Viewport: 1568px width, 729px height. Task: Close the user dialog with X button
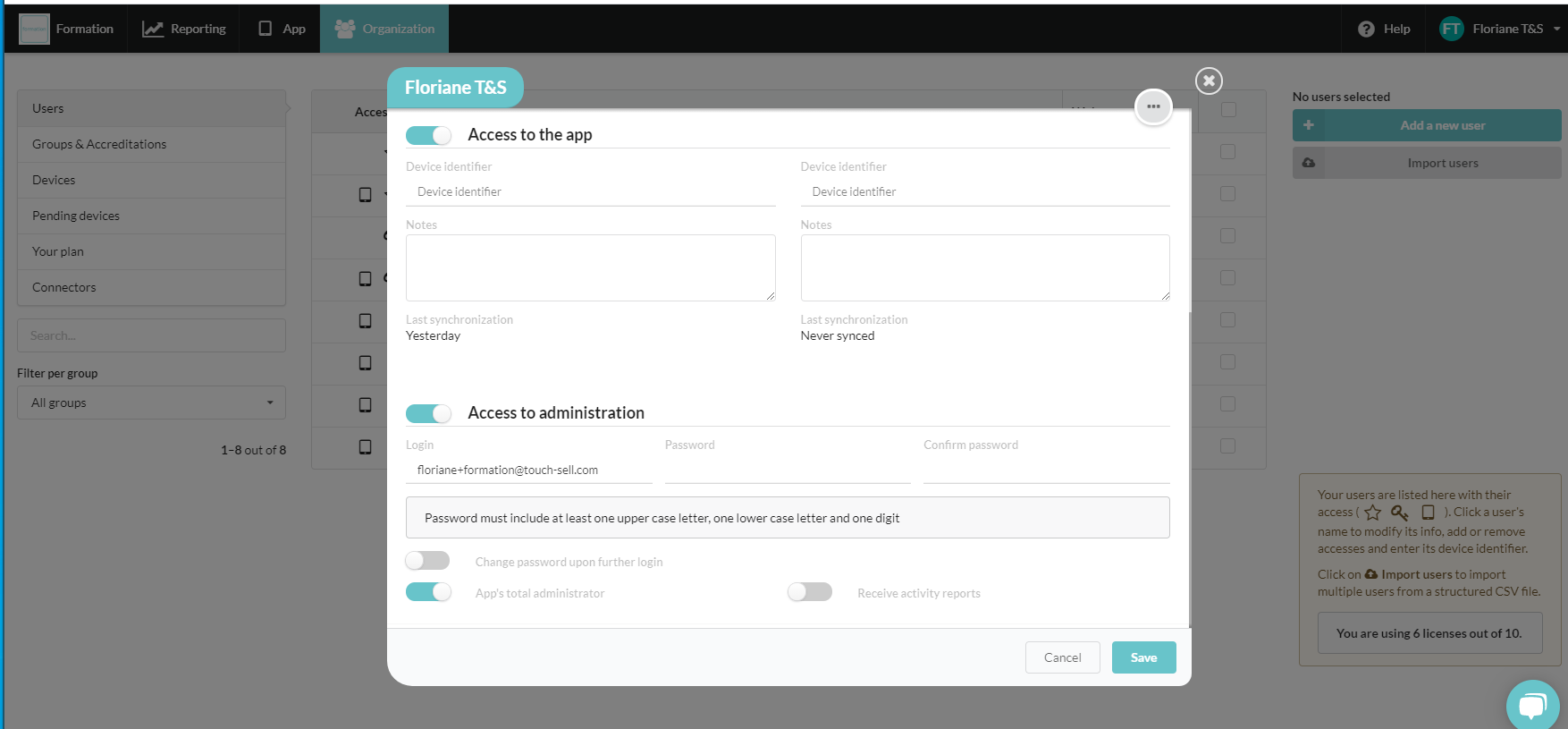tap(1209, 81)
